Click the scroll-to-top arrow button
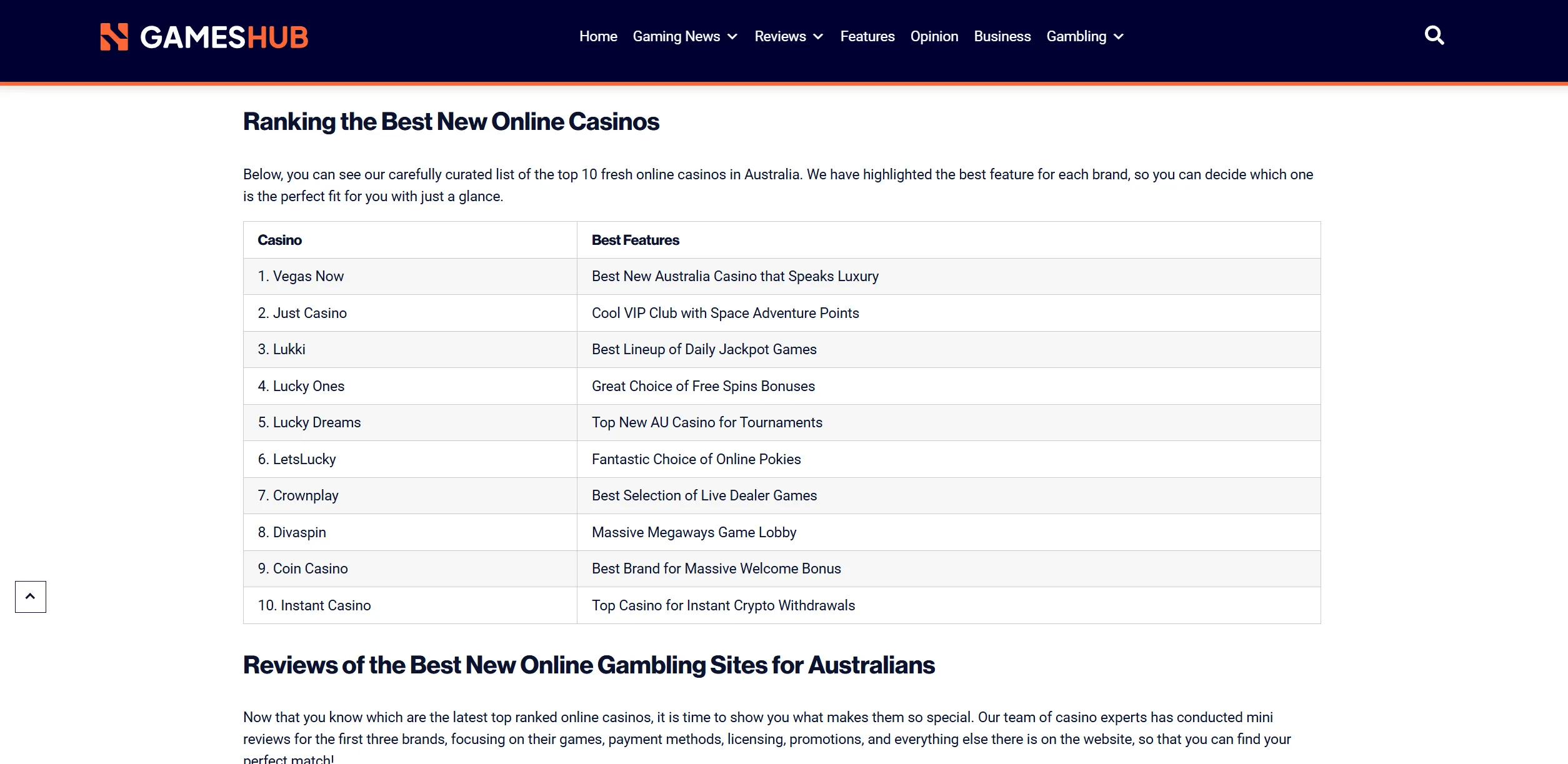Viewport: 1568px width, 764px height. (x=31, y=597)
